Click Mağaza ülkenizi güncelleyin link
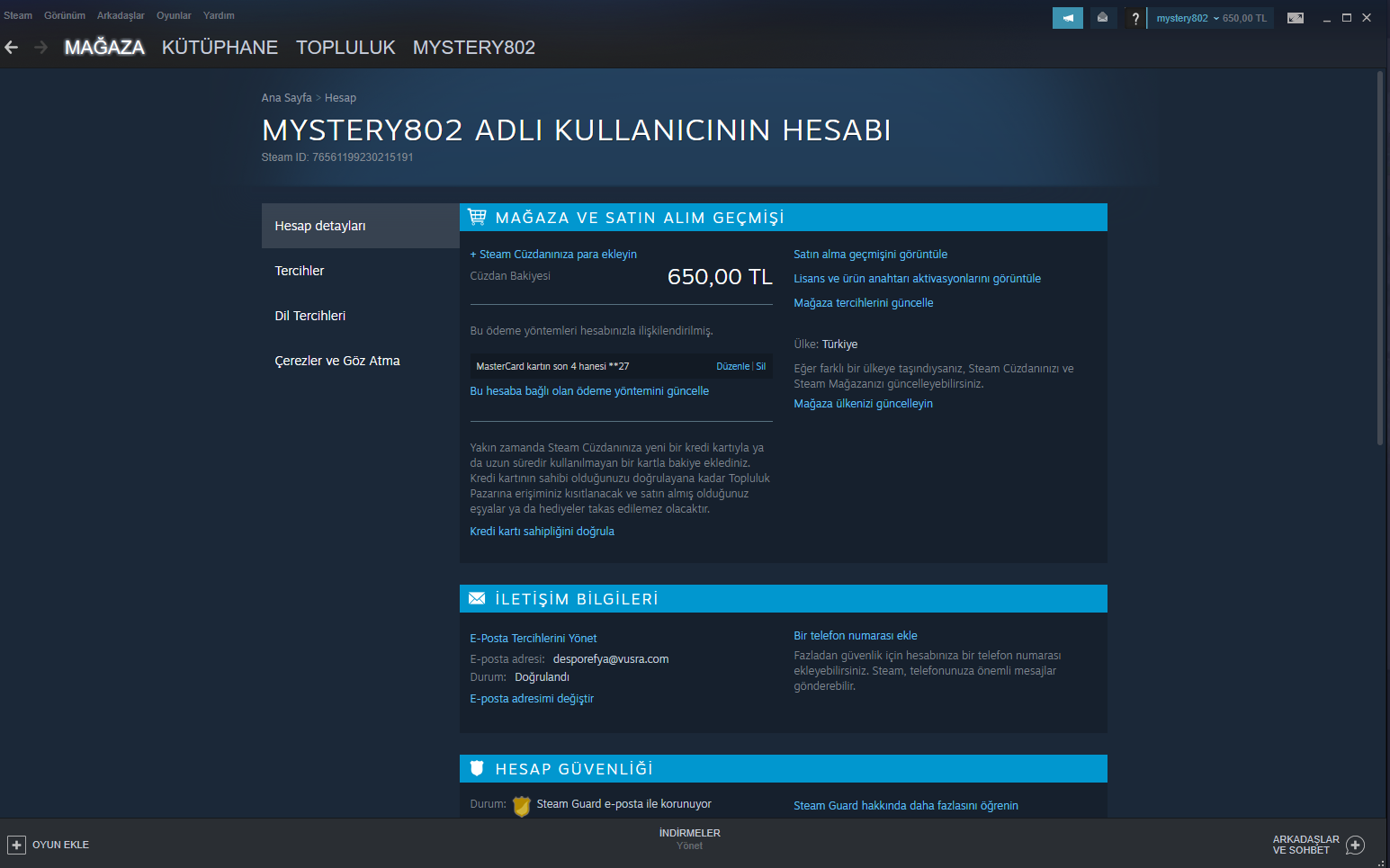This screenshot has height=868, width=1390. click(863, 404)
